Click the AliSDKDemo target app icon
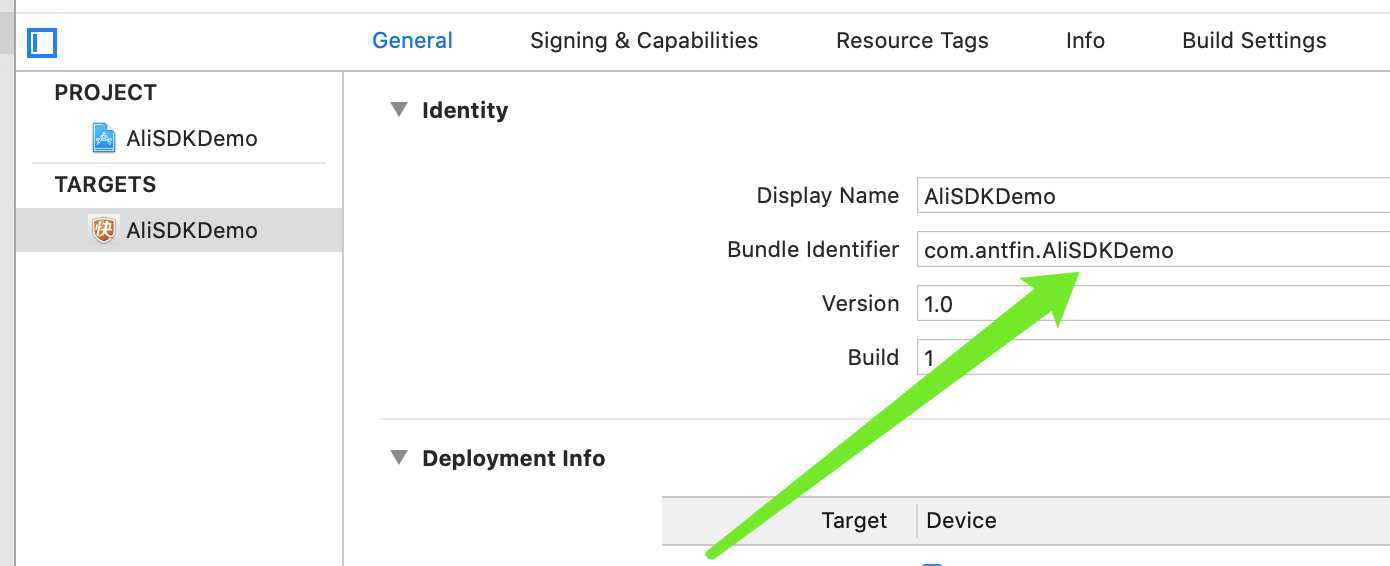This screenshot has width=1390, height=566. coord(104,230)
